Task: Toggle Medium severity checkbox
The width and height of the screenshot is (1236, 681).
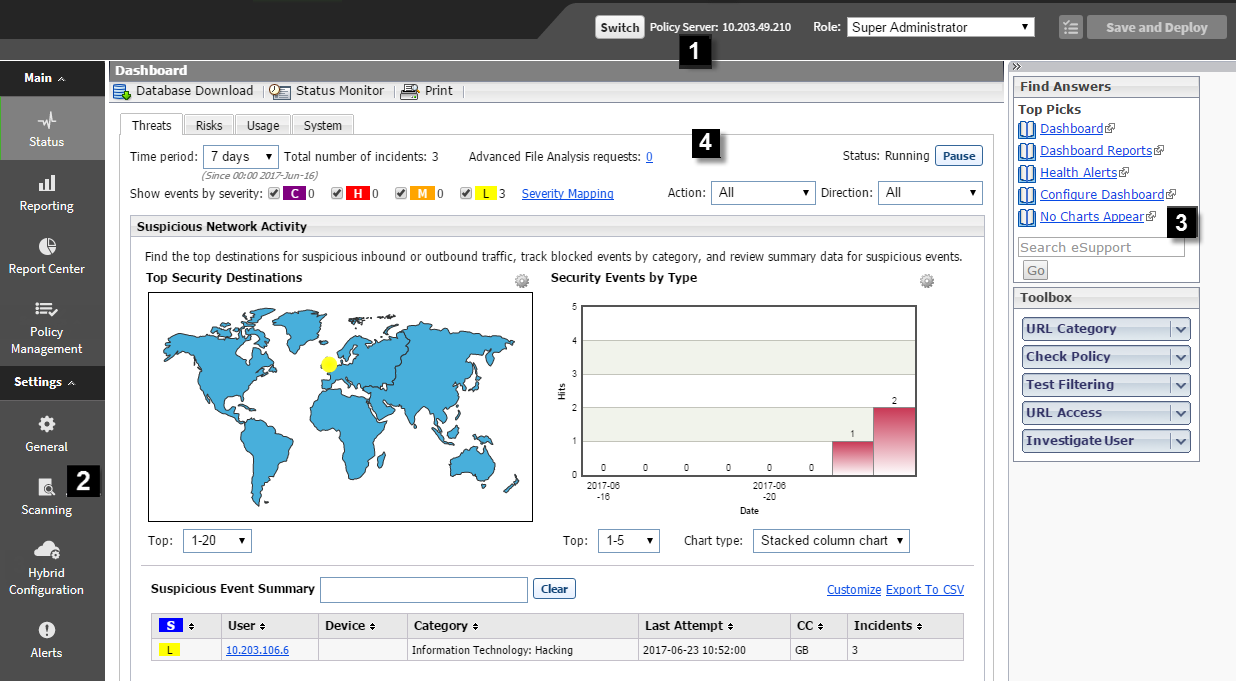Action: [x=401, y=193]
